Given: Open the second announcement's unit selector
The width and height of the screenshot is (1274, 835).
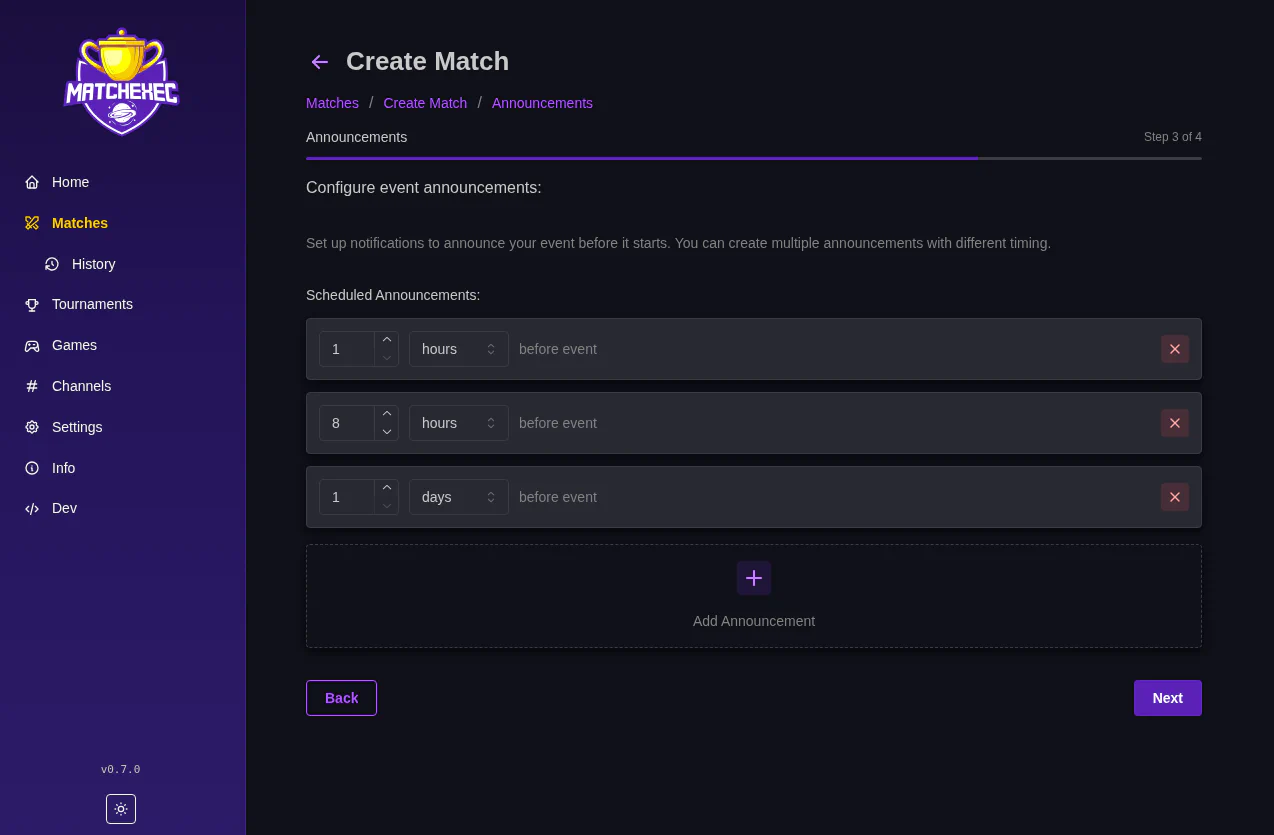Looking at the screenshot, I should coord(458,423).
